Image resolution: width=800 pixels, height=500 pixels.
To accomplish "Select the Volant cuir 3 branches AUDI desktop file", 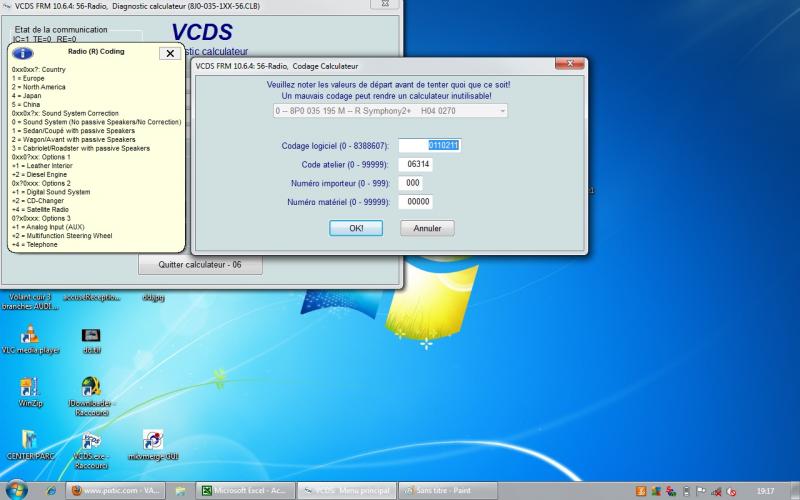I will (x=30, y=302).
